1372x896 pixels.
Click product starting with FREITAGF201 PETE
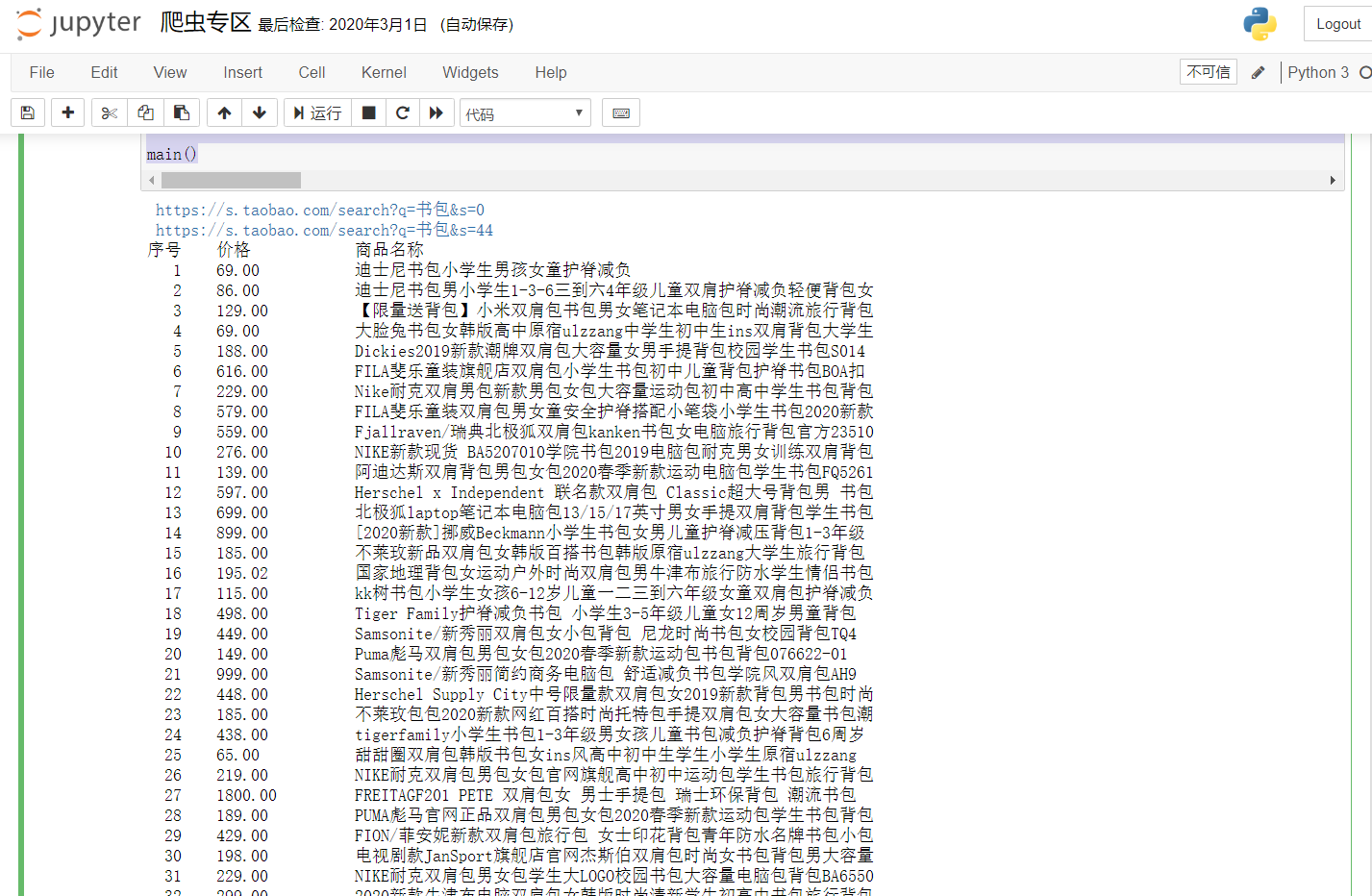click(x=605, y=795)
